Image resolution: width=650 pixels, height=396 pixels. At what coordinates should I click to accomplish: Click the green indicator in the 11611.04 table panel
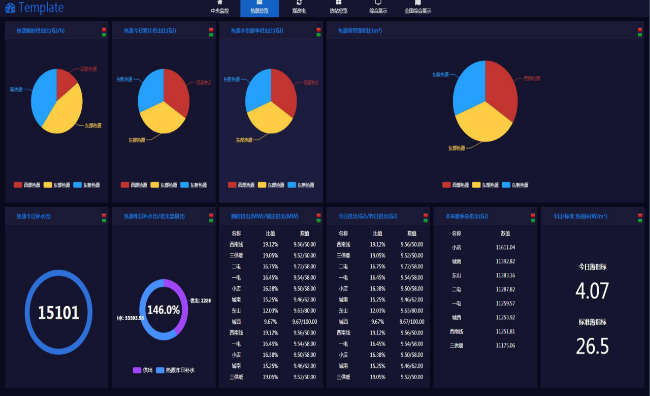533,220
